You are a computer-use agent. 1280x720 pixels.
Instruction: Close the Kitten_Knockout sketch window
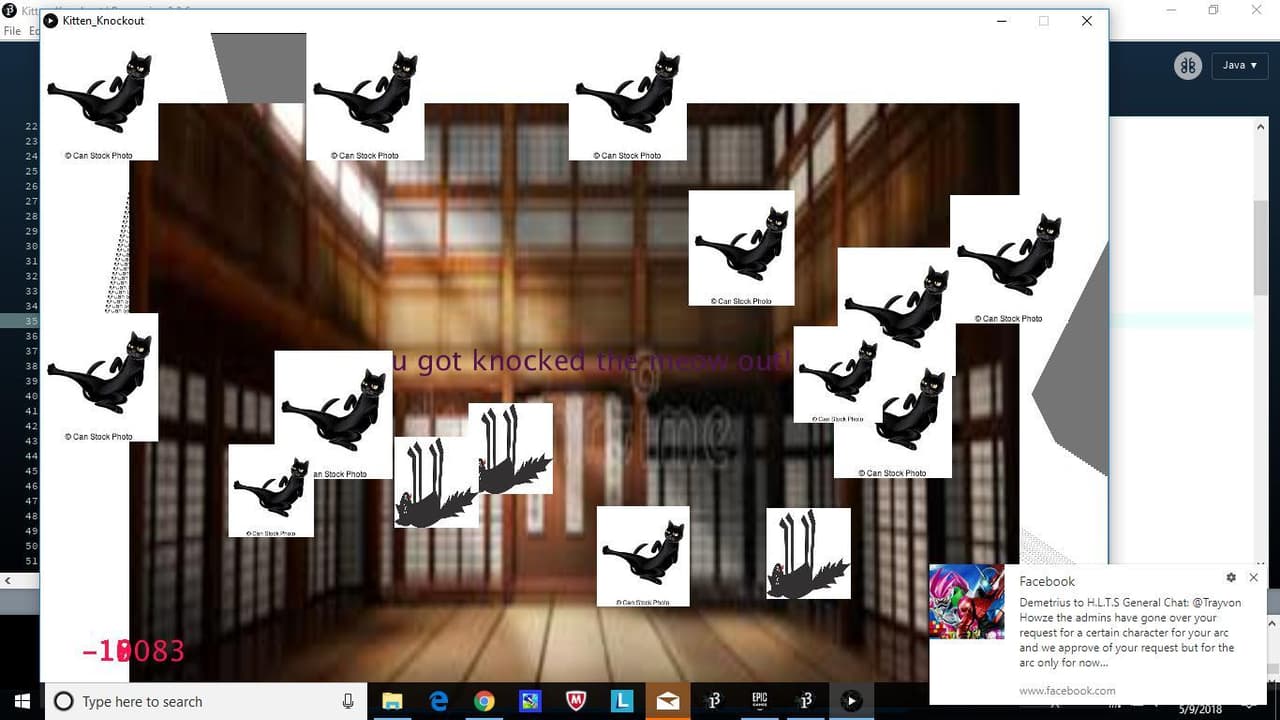(x=1087, y=21)
